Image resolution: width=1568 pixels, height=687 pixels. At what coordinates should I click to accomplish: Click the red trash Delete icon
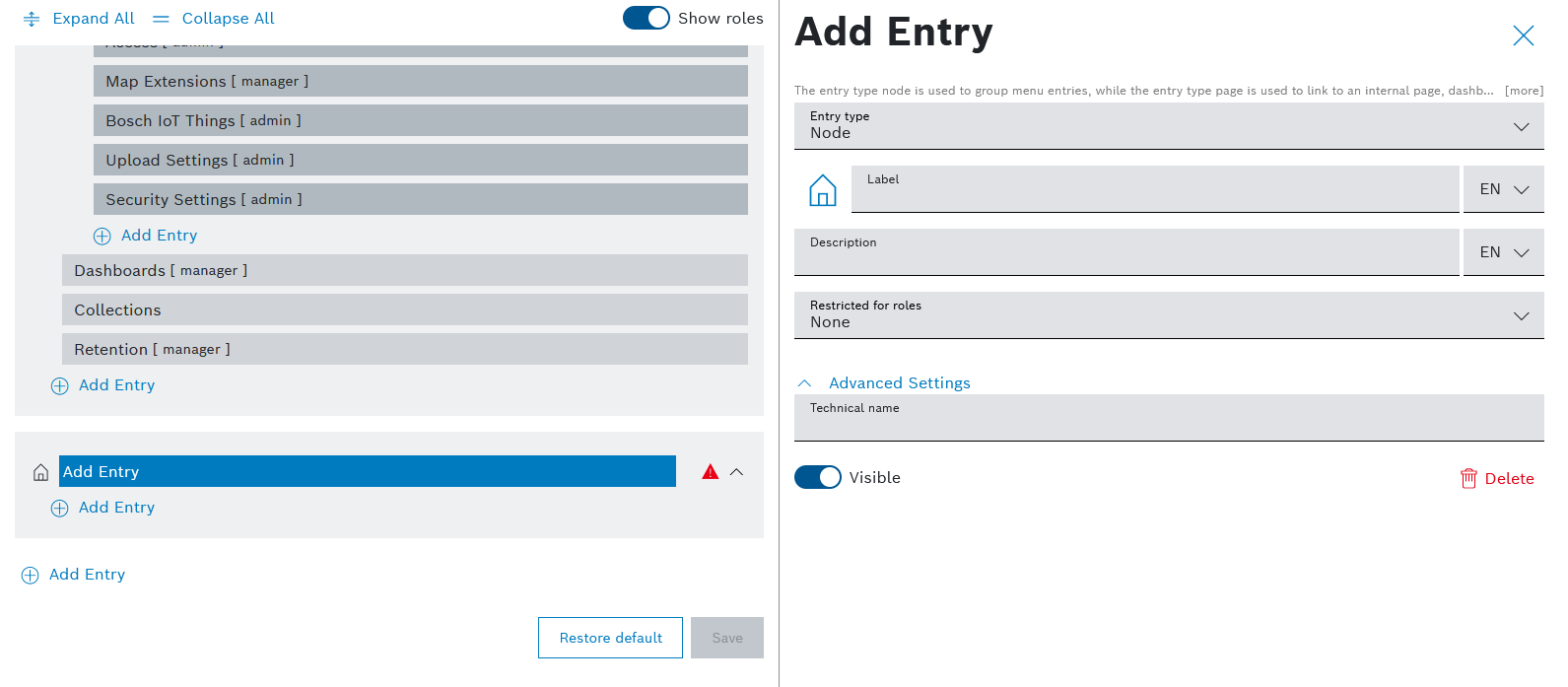pyautogui.click(x=1468, y=478)
